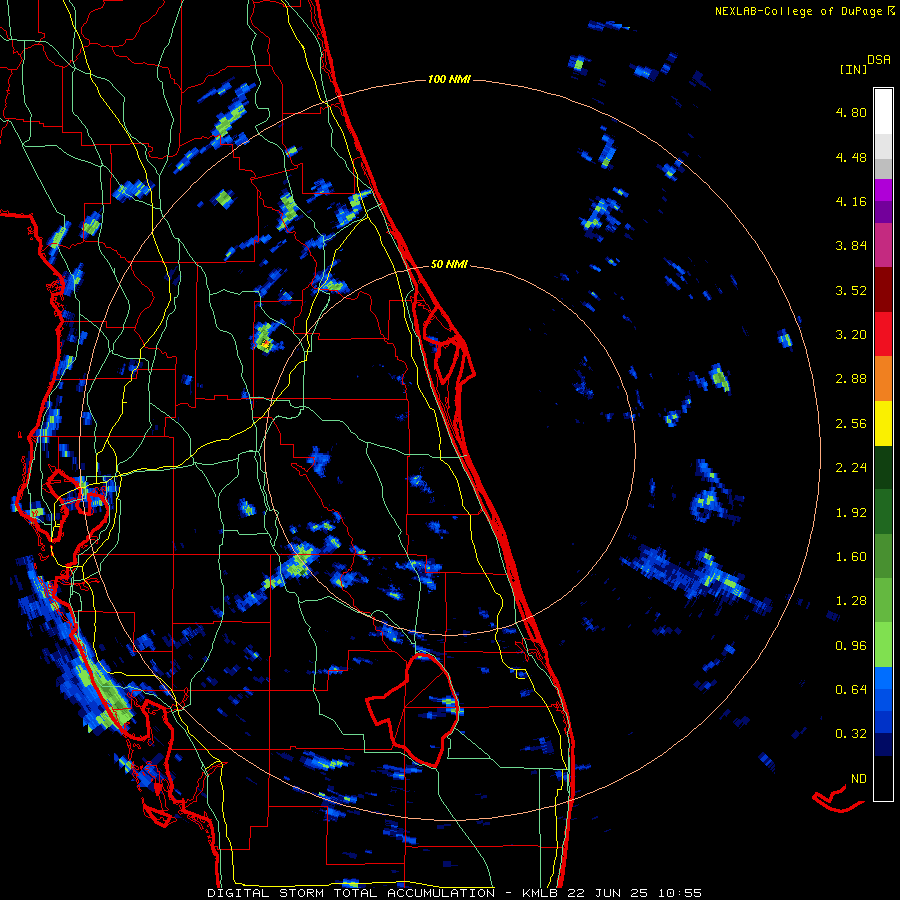Pick the black ND swatch in legend
900x900 pixels.
click(x=883, y=778)
